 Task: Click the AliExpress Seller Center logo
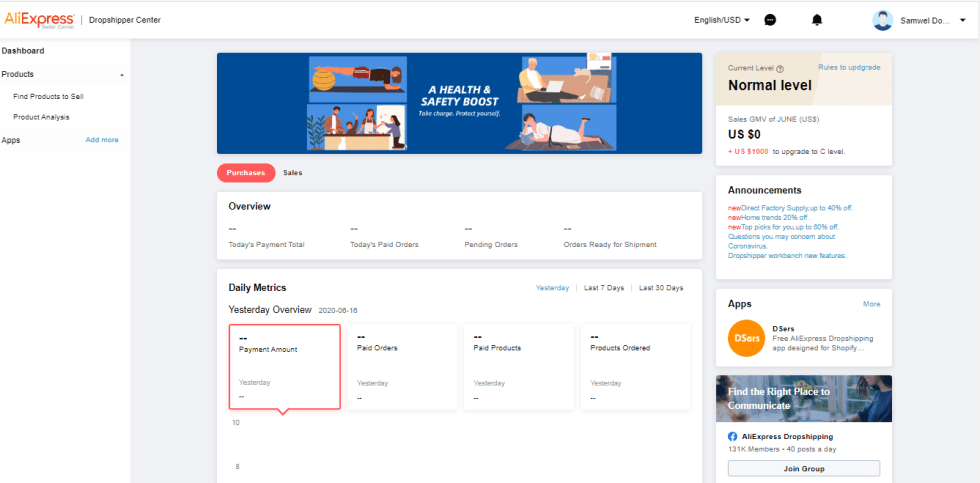click(x=39, y=20)
